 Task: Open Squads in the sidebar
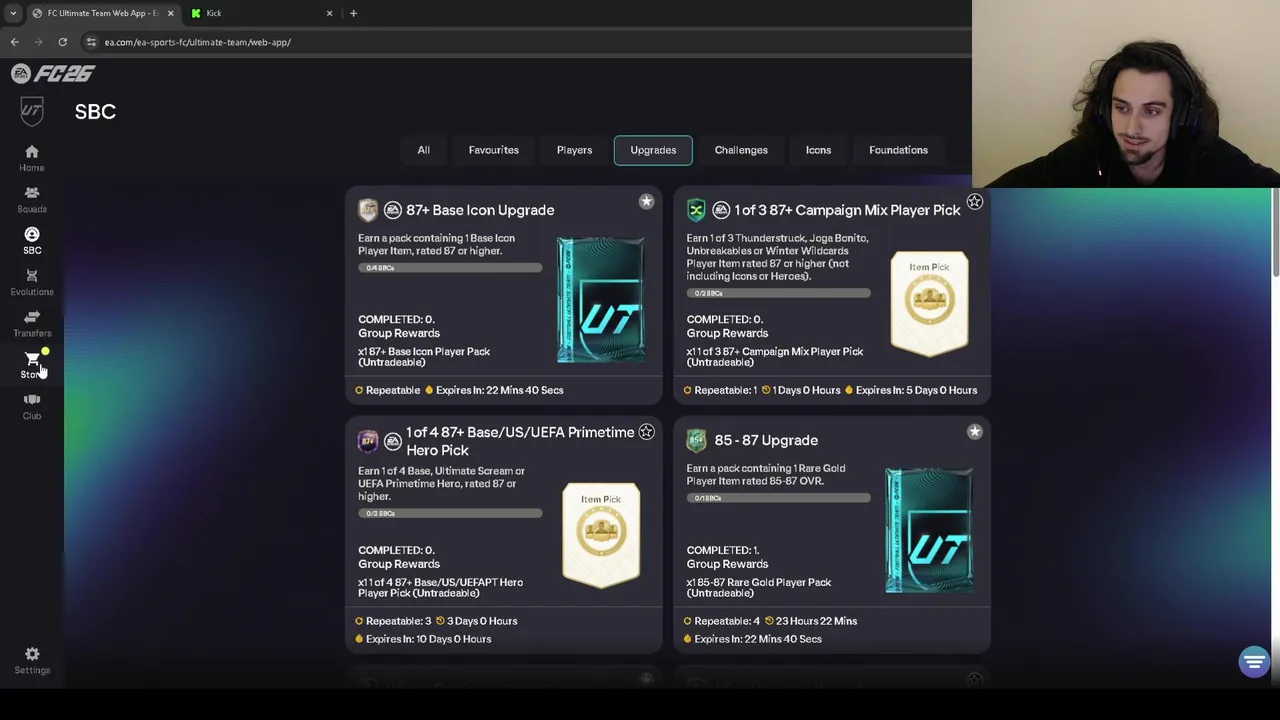32,199
